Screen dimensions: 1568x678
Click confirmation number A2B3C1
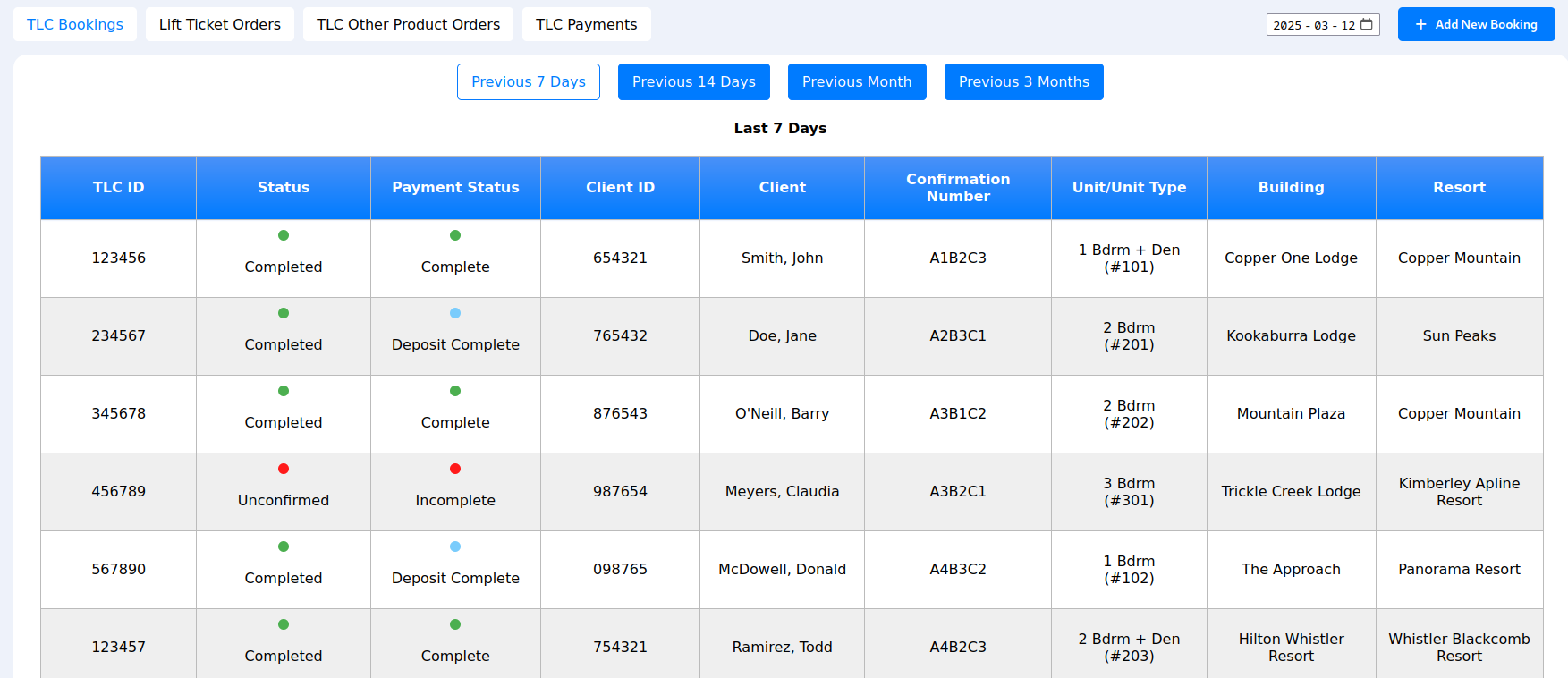(x=958, y=336)
